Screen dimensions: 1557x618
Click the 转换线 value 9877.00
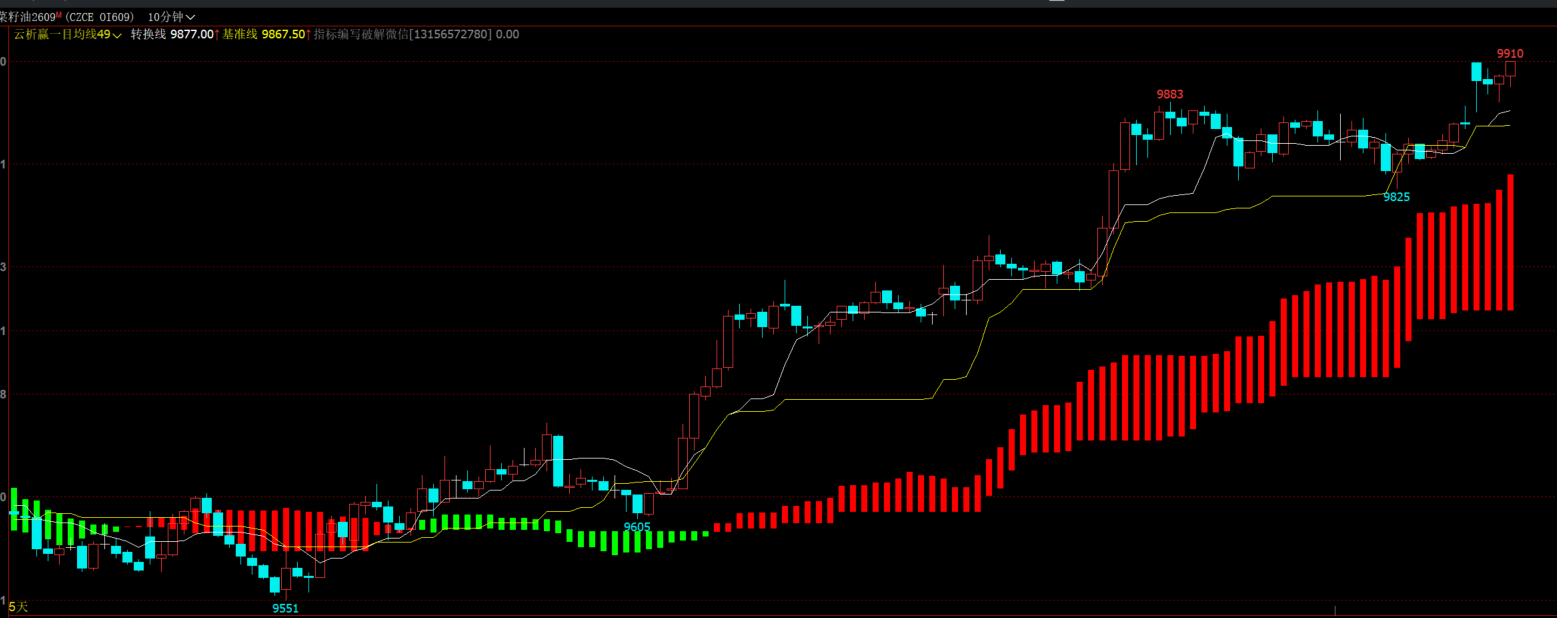coord(192,34)
